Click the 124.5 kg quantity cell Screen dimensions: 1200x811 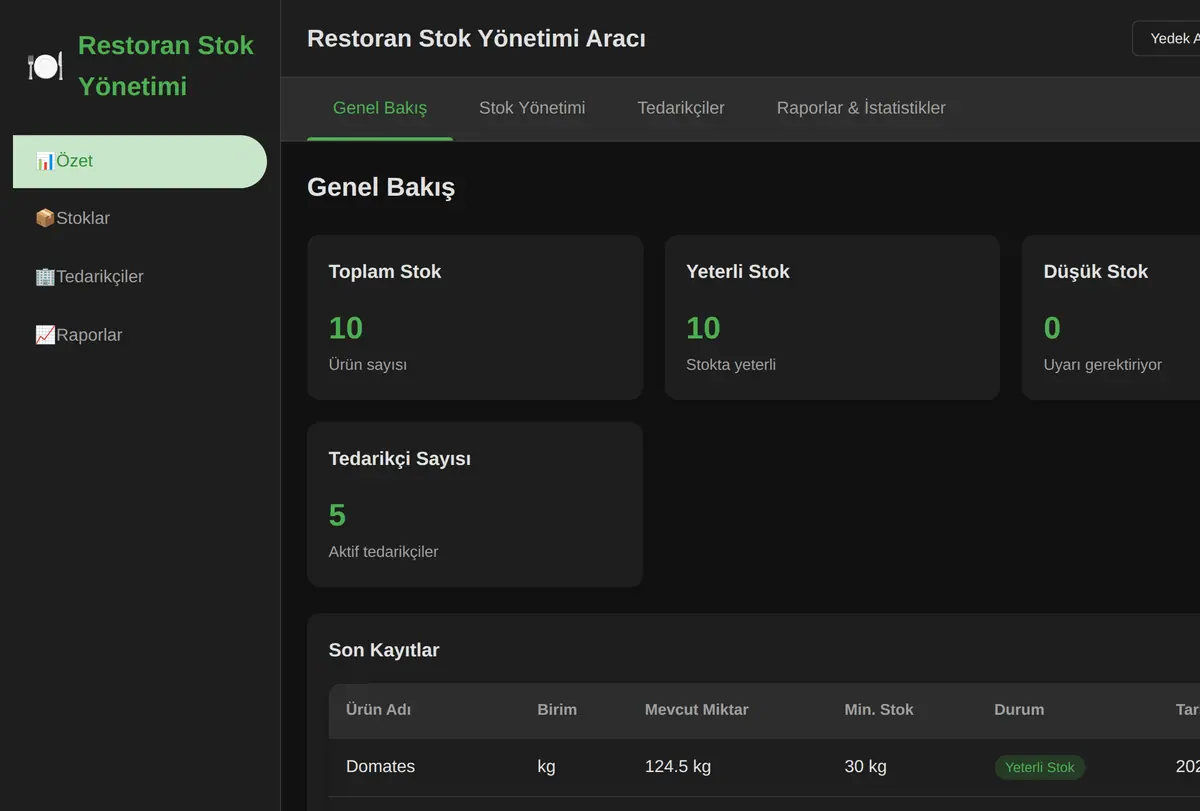click(x=678, y=767)
